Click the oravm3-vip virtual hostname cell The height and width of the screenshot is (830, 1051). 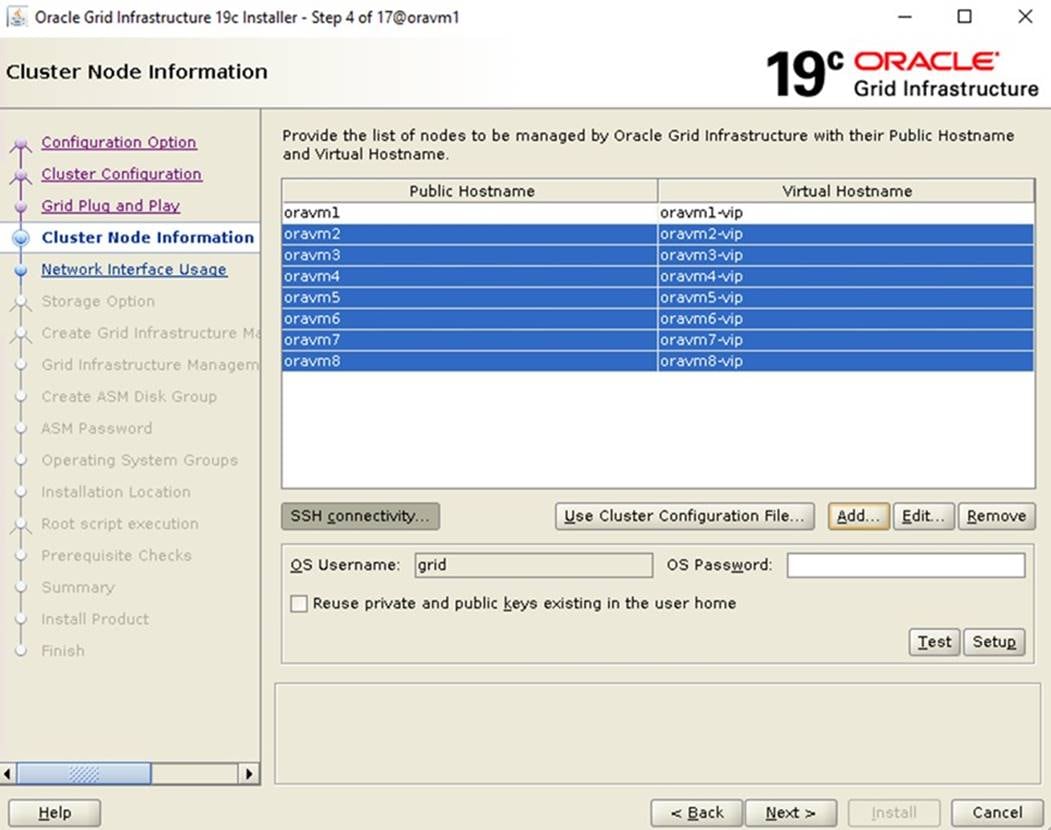[x=847, y=255]
